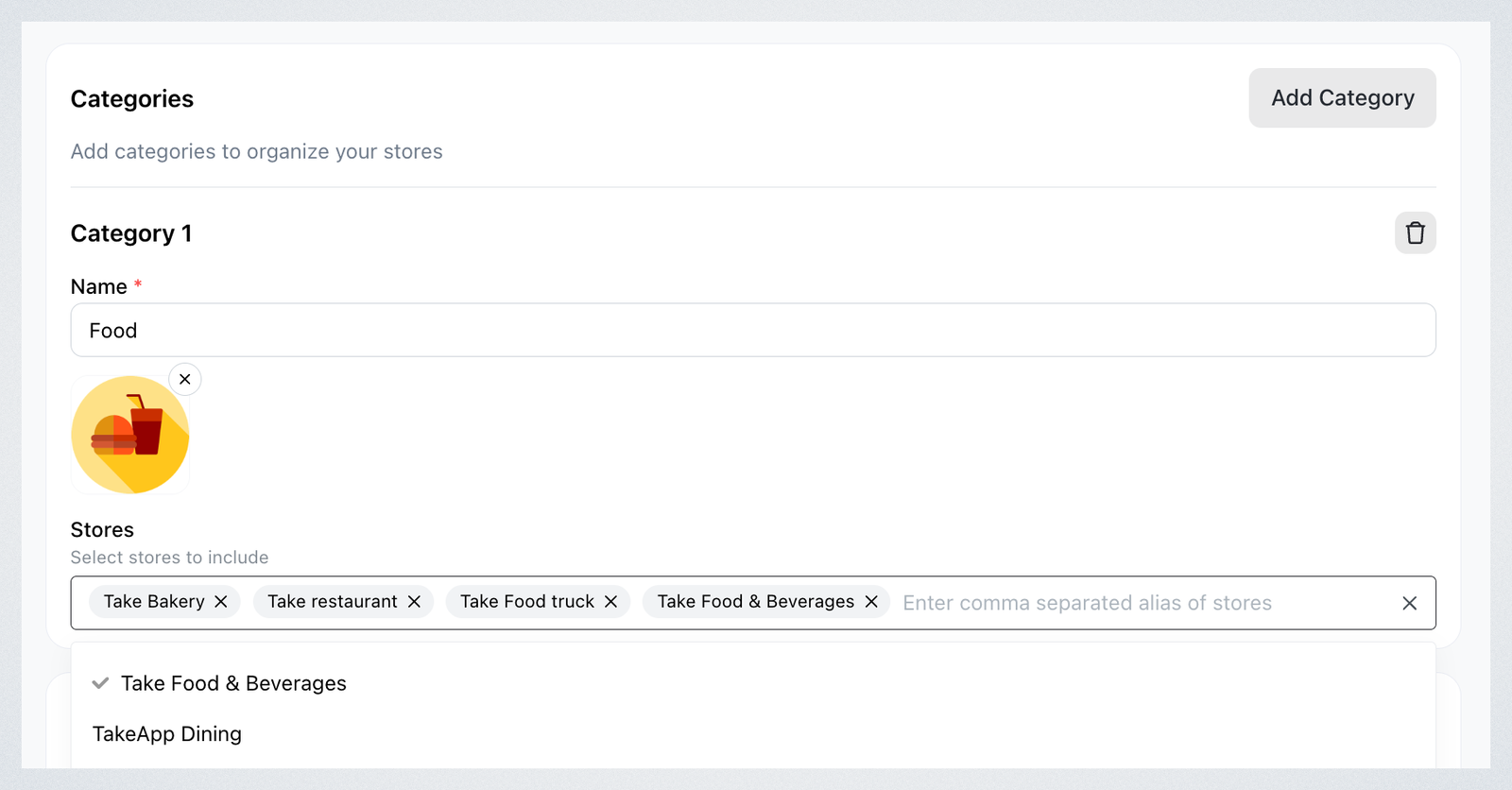The width and height of the screenshot is (1512, 790).
Task: Remove the Food category image
Action: pyautogui.click(x=185, y=379)
